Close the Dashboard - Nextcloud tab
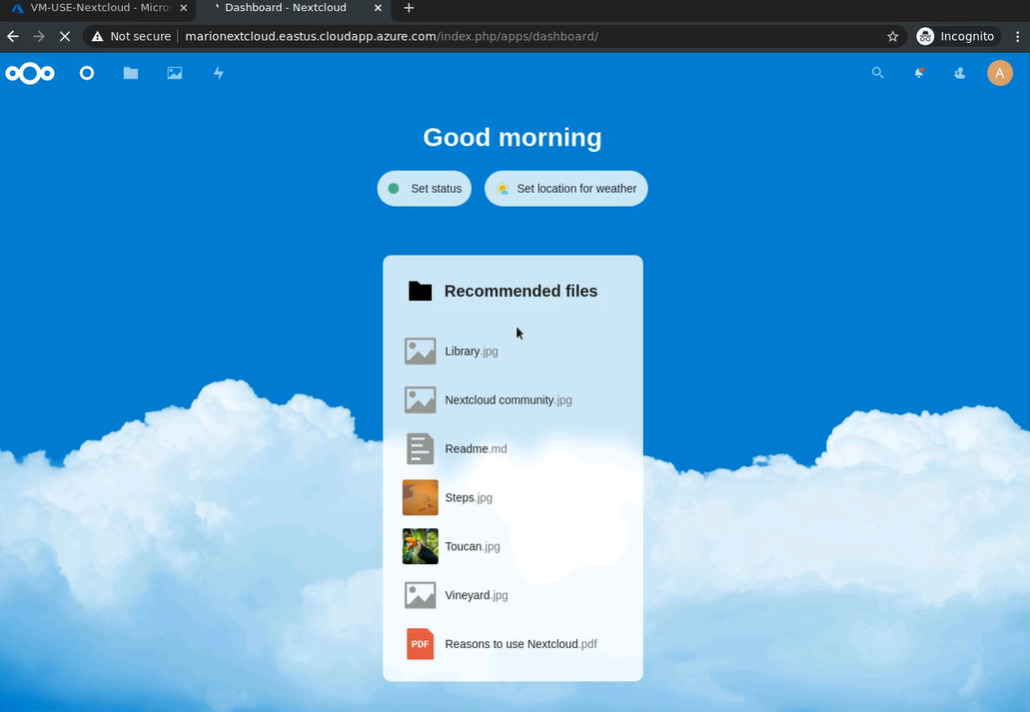Viewport: 1030px width, 712px height. pos(378,8)
